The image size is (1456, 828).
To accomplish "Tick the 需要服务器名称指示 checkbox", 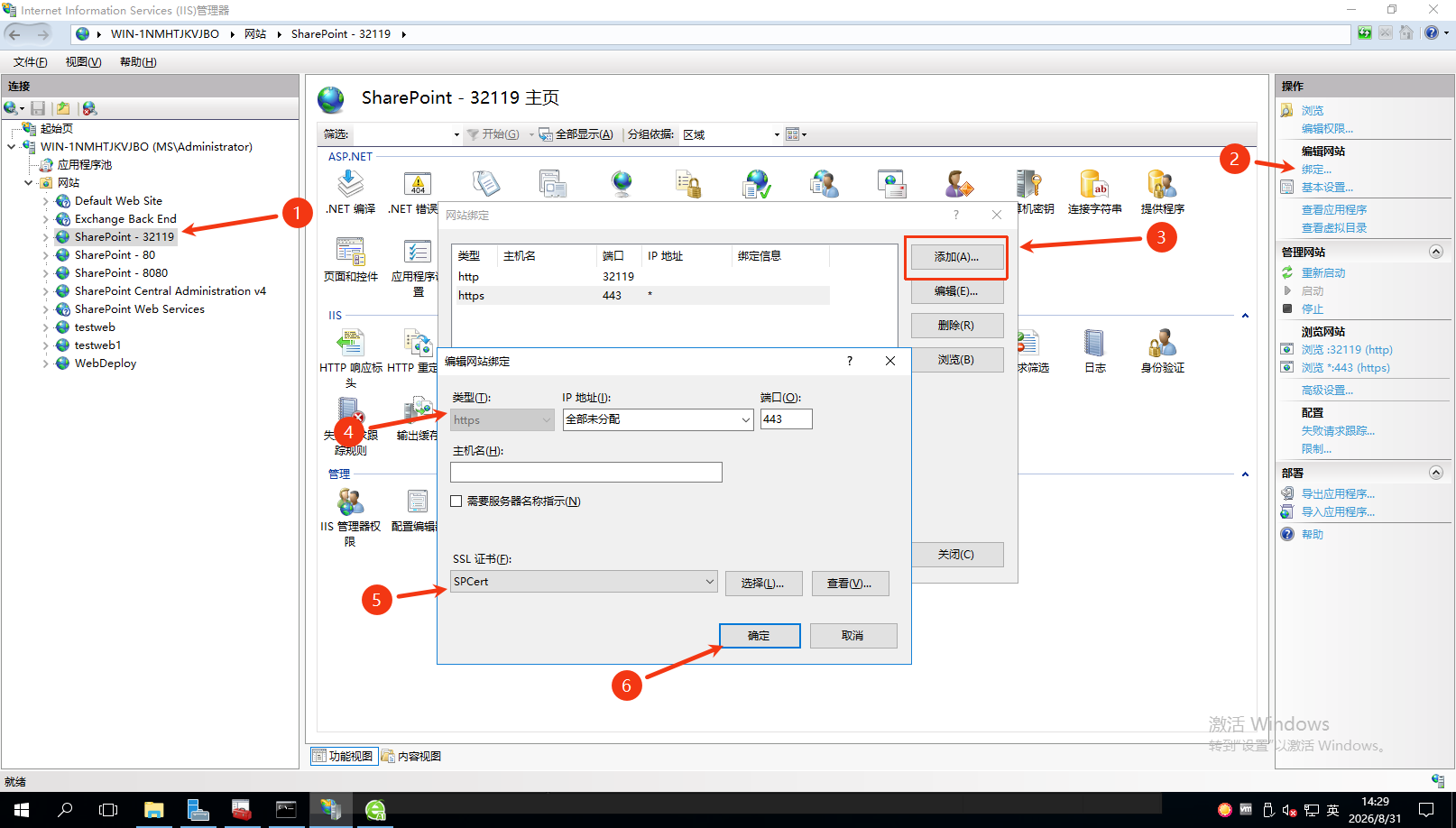I will [x=456, y=501].
